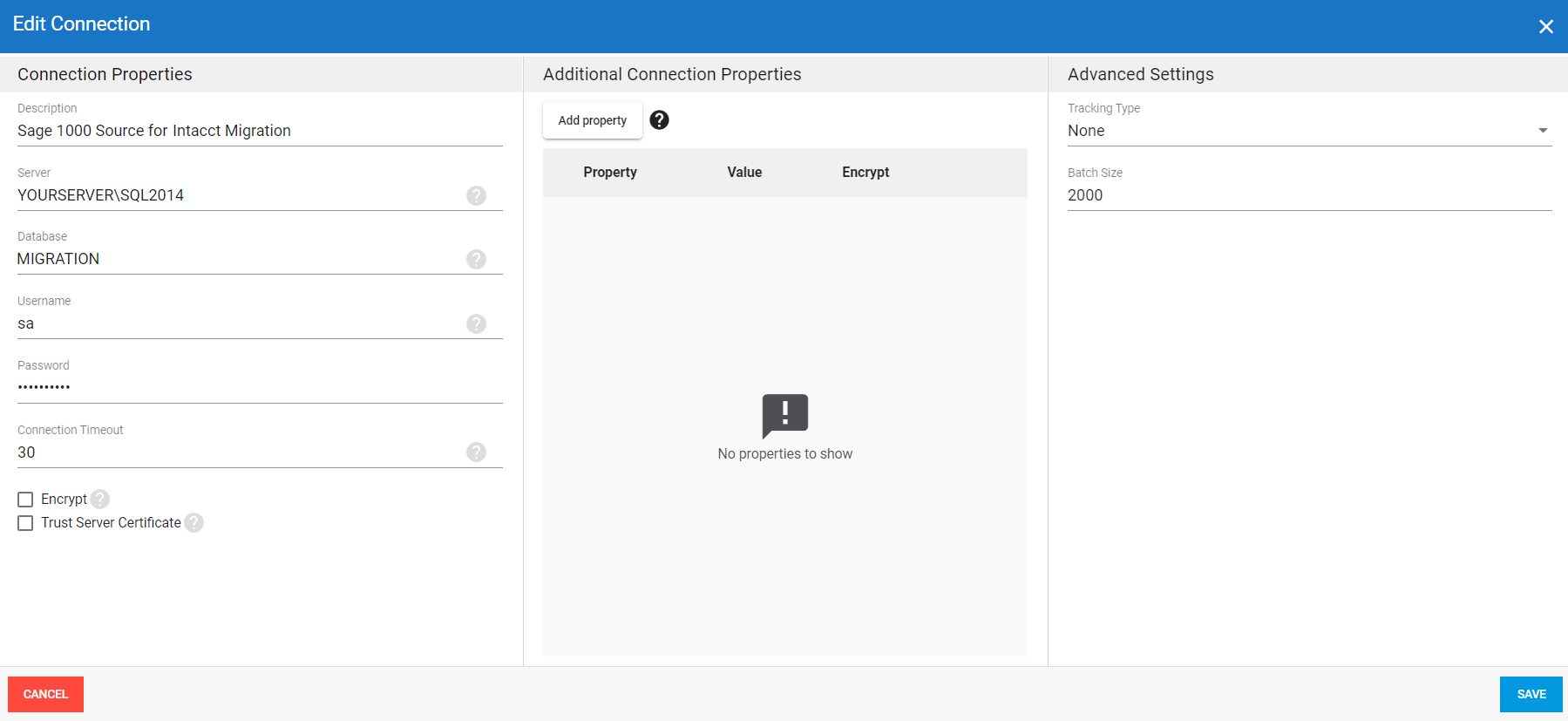Click the help icon beside Username field
1568x721 pixels.
476,323
